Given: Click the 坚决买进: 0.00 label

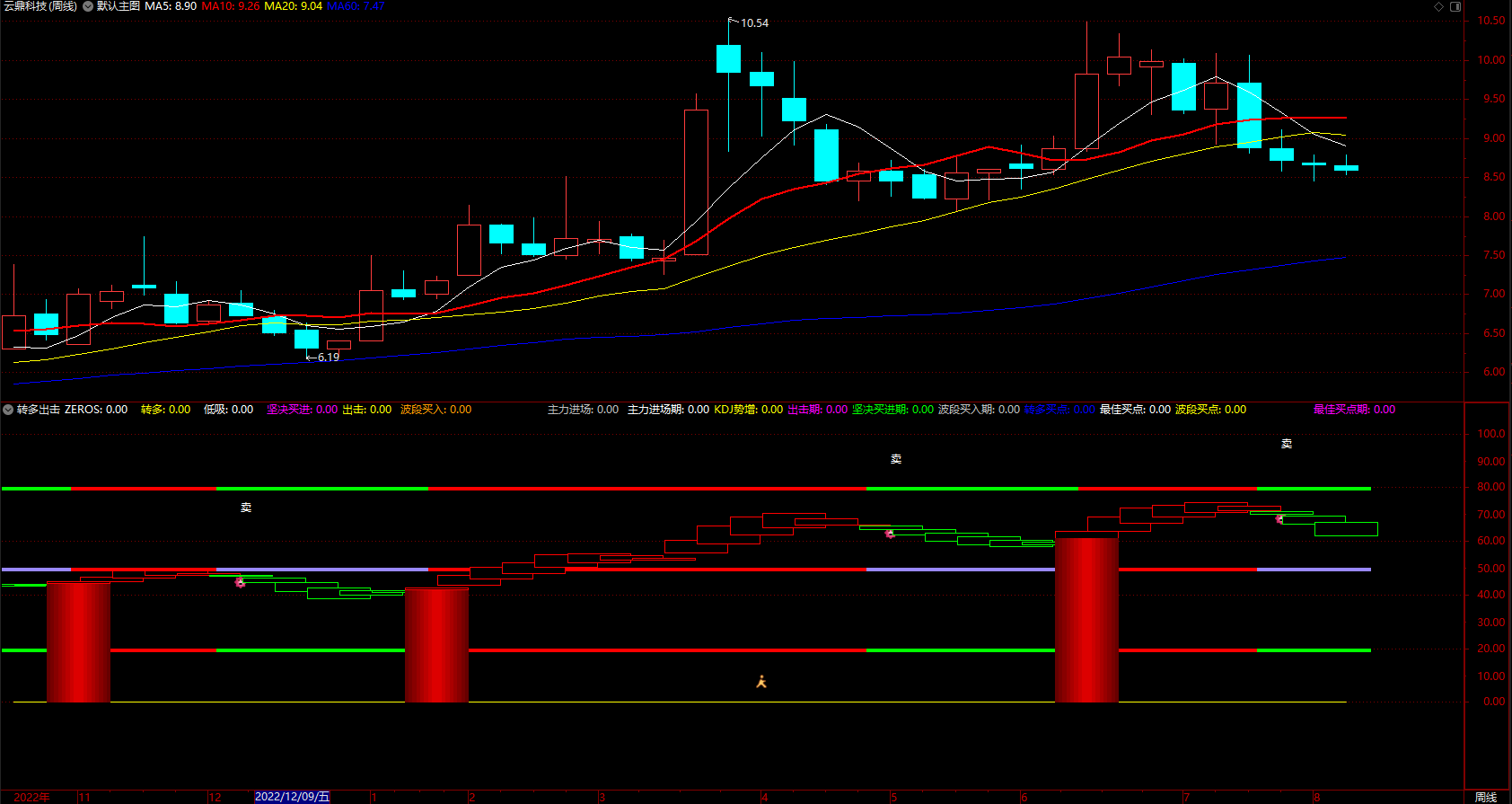Looking at the screenshot, I should (303, 410).
